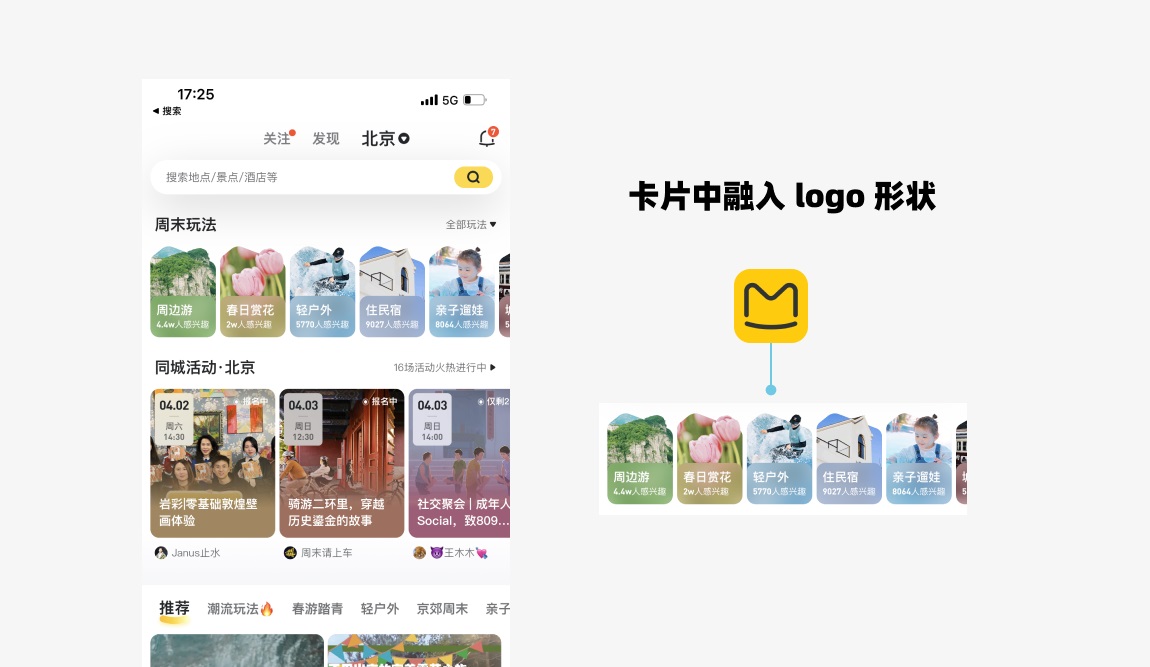Open 16场活动火热进行中 link

[x=444, y=367]
